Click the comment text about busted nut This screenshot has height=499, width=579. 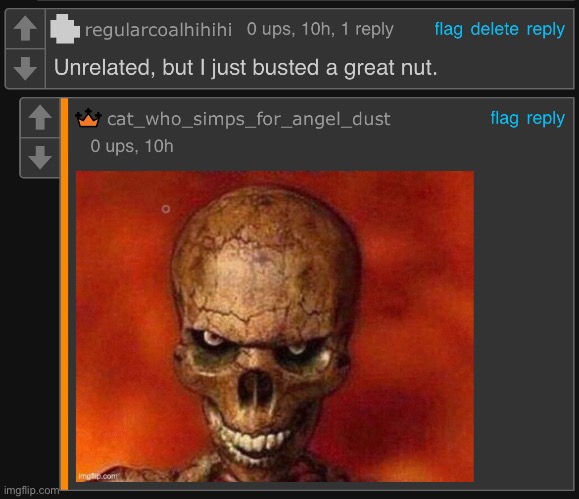[x=246, y=68]
